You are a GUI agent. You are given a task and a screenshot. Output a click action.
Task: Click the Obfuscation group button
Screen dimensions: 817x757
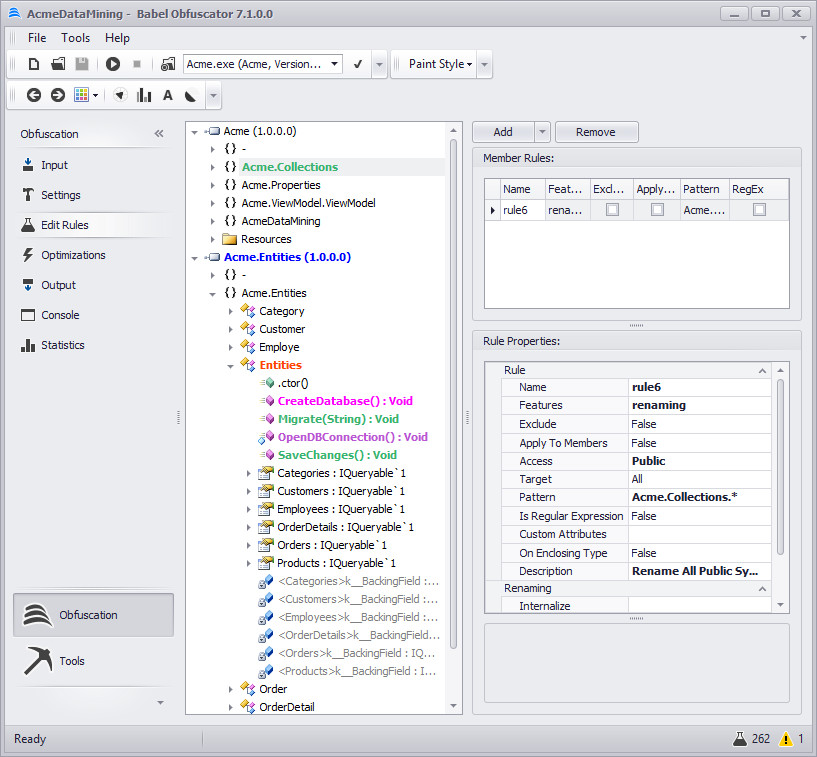pyautogui.click(x=93, y=615)
